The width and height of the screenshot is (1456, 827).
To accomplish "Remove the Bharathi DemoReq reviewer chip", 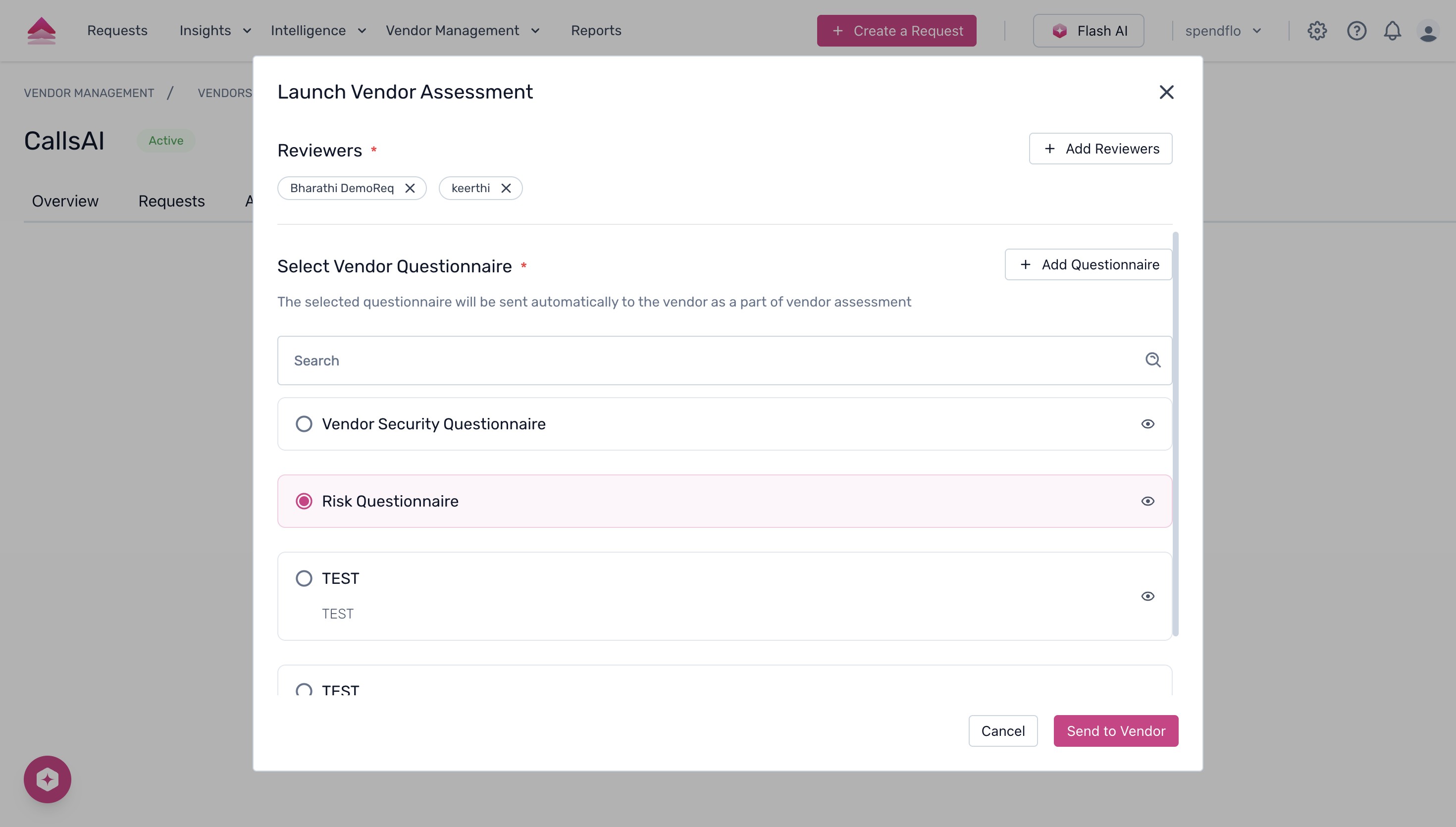I will (411, 188).
